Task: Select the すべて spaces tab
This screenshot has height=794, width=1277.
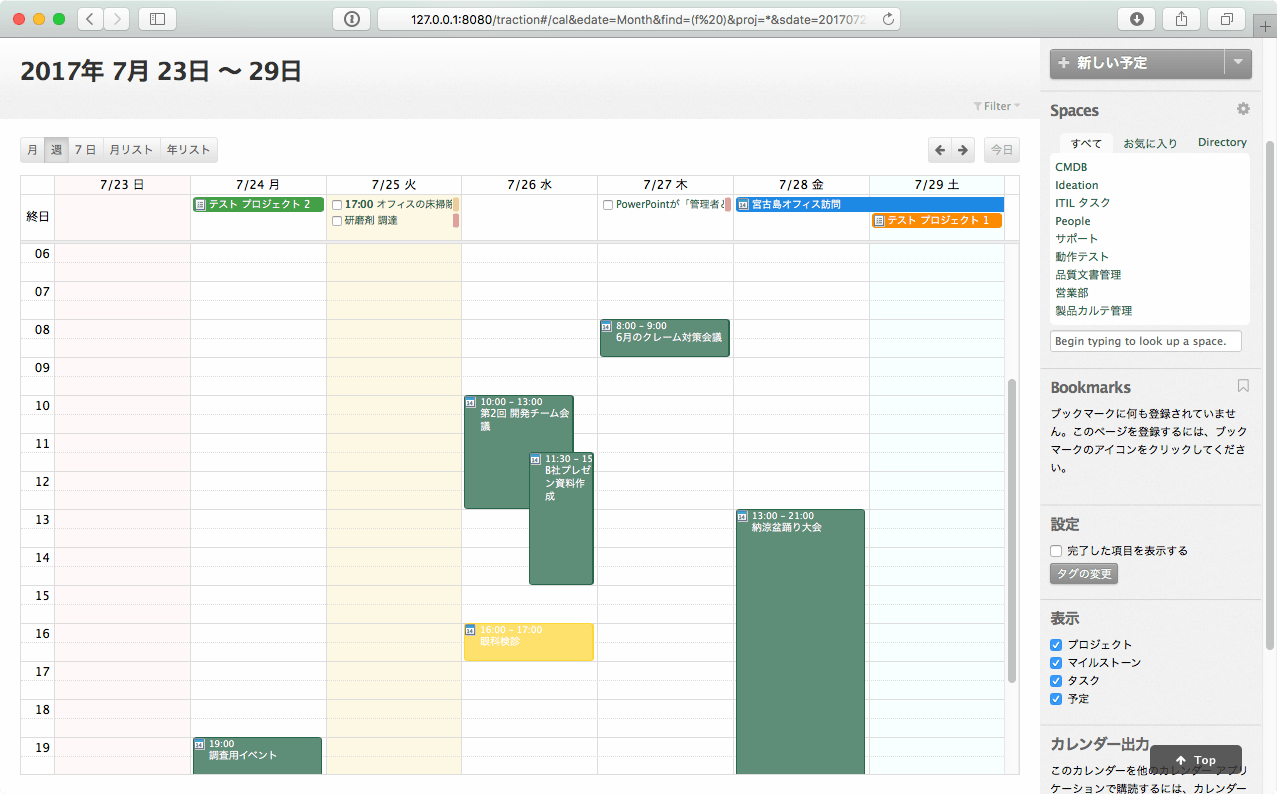Action: point(1086,143)
